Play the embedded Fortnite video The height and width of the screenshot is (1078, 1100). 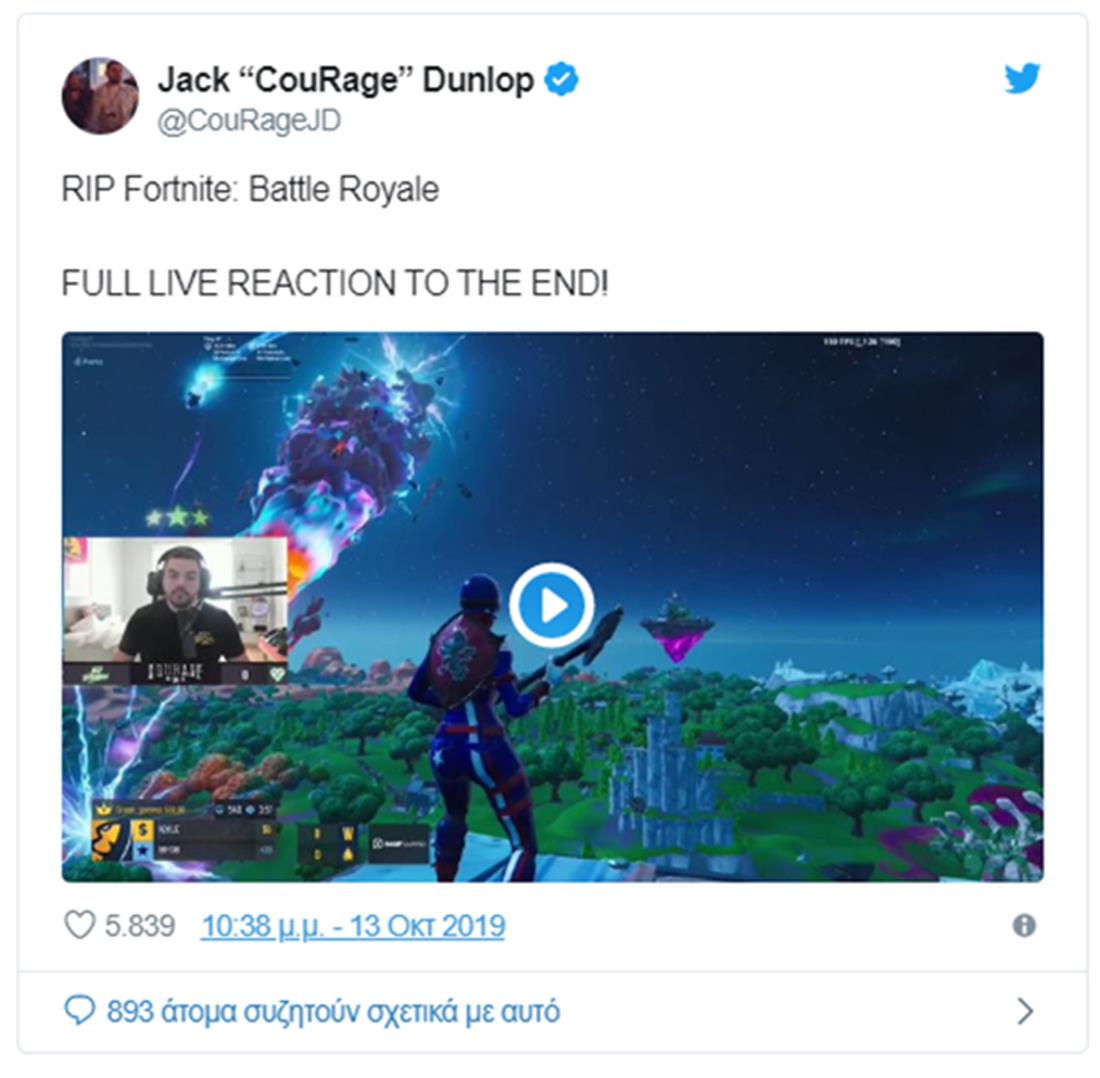[552, 605]
